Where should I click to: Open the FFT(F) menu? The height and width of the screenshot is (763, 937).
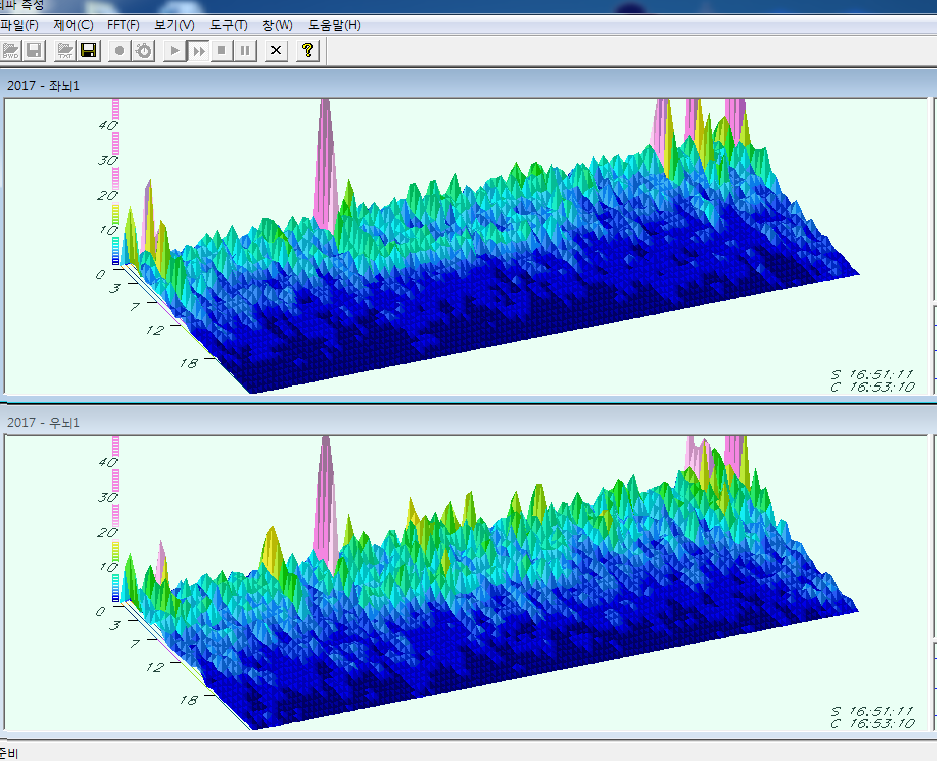click(124, 24)
